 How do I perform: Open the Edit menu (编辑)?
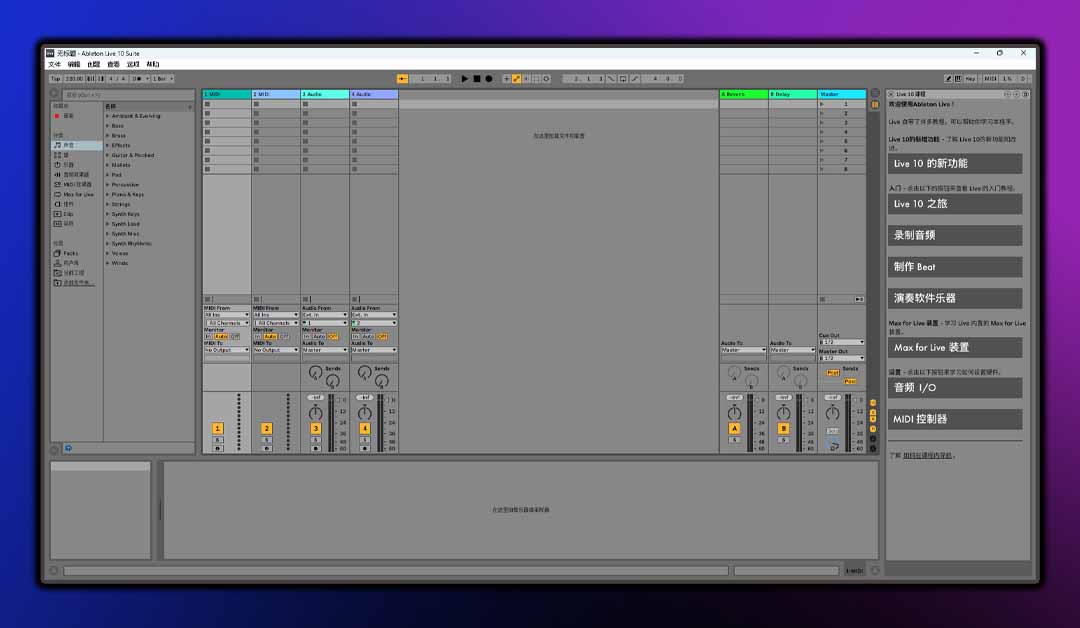(74, 65)
